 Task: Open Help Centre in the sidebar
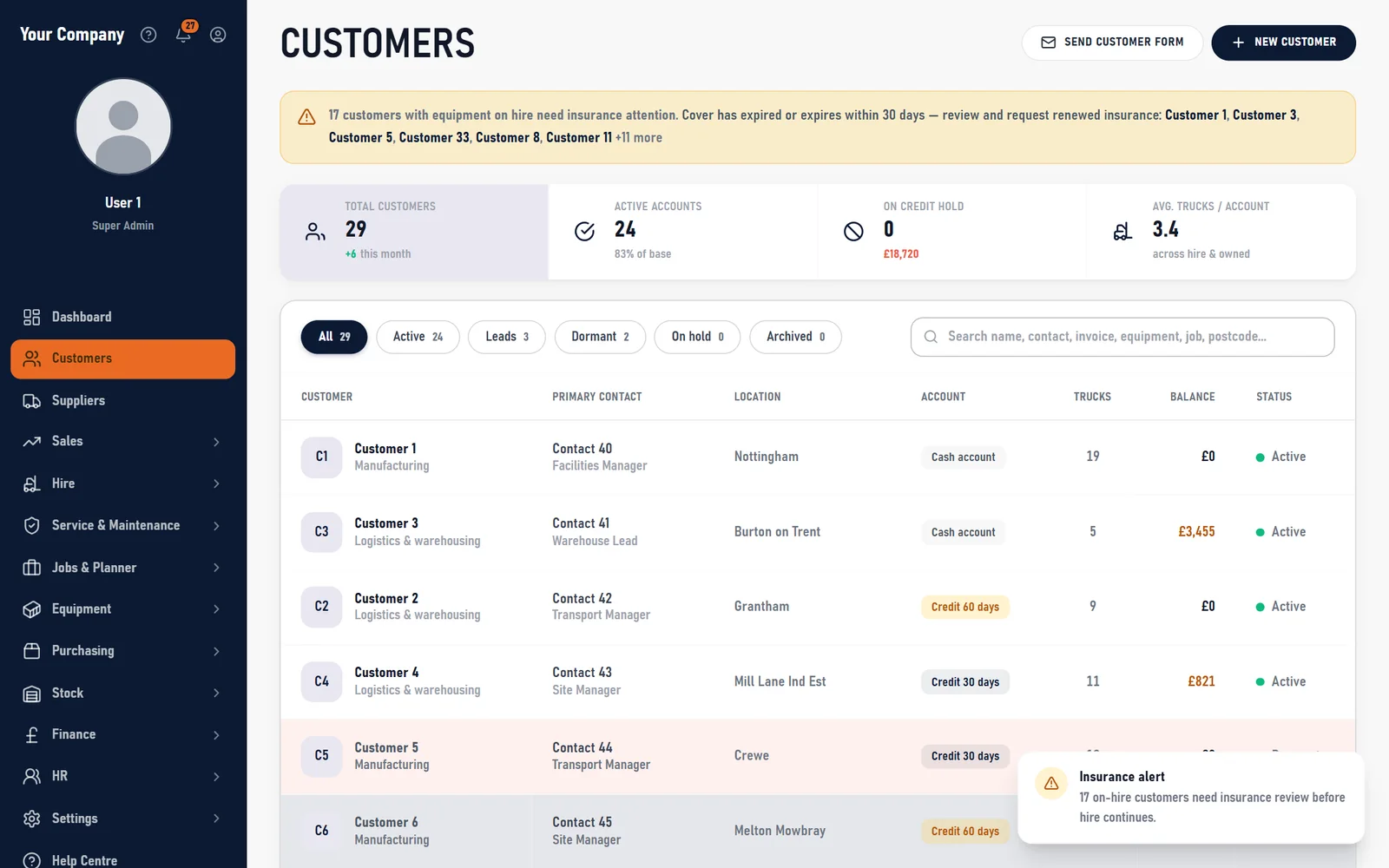pyautogui.click(x=122, y=859)
